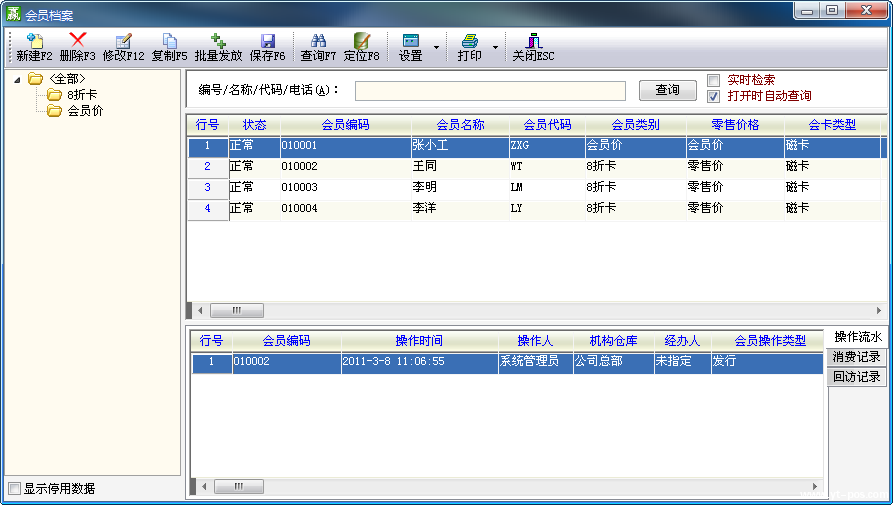
Task: Click the 会员类别 column header
Action: (636, 125)
